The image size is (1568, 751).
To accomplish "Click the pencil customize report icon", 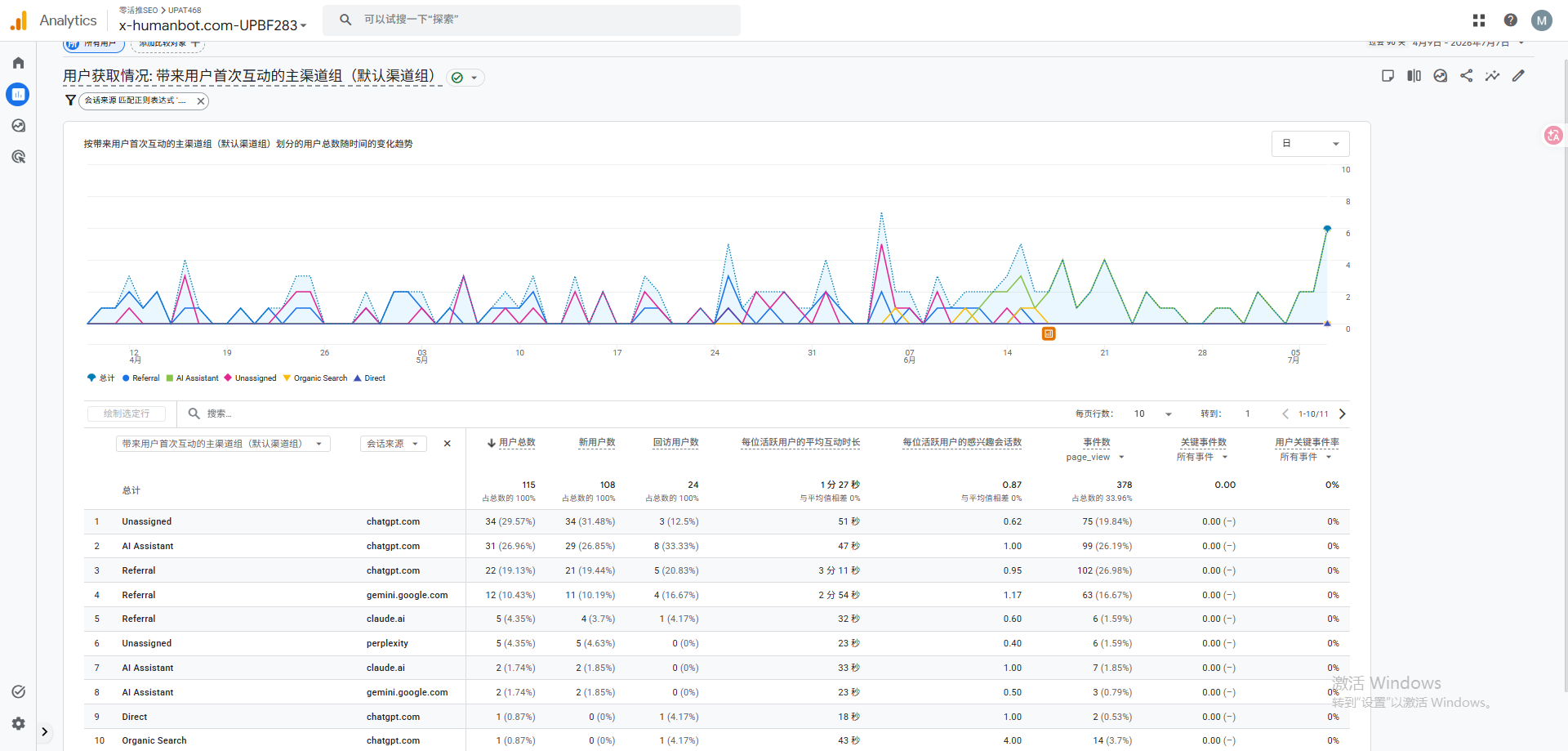I will pyautogui.click(x=1518, y=76).
